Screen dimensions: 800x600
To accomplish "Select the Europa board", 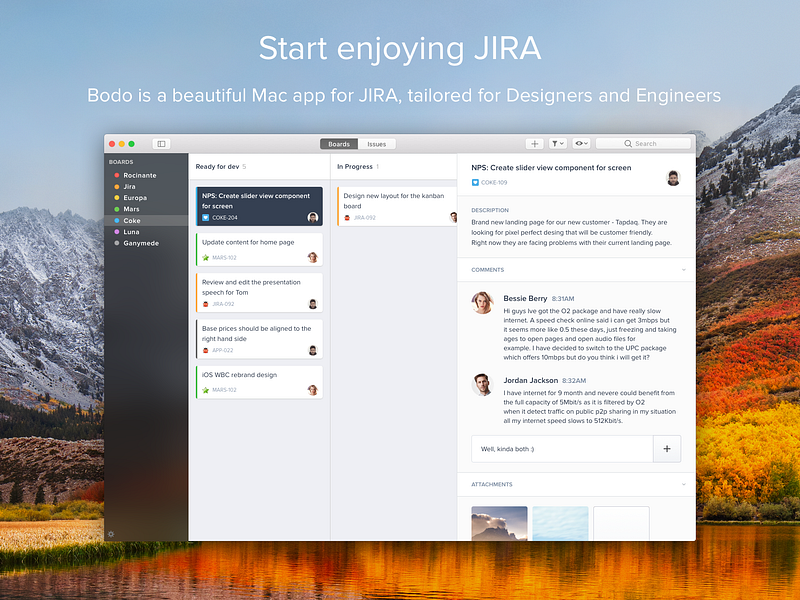I will point(146,197).
